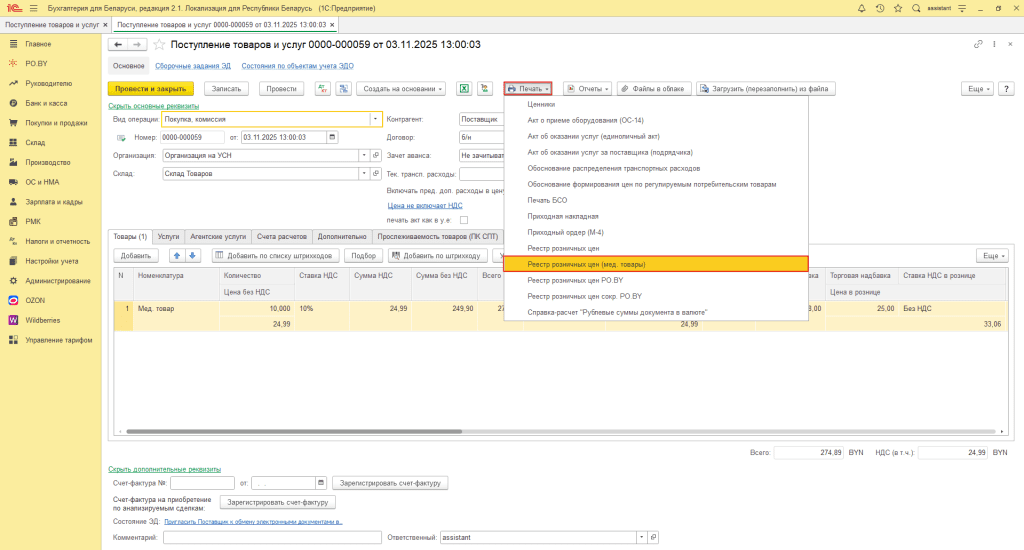Click the 'Провести и закрыть' button

coord(151,89)
